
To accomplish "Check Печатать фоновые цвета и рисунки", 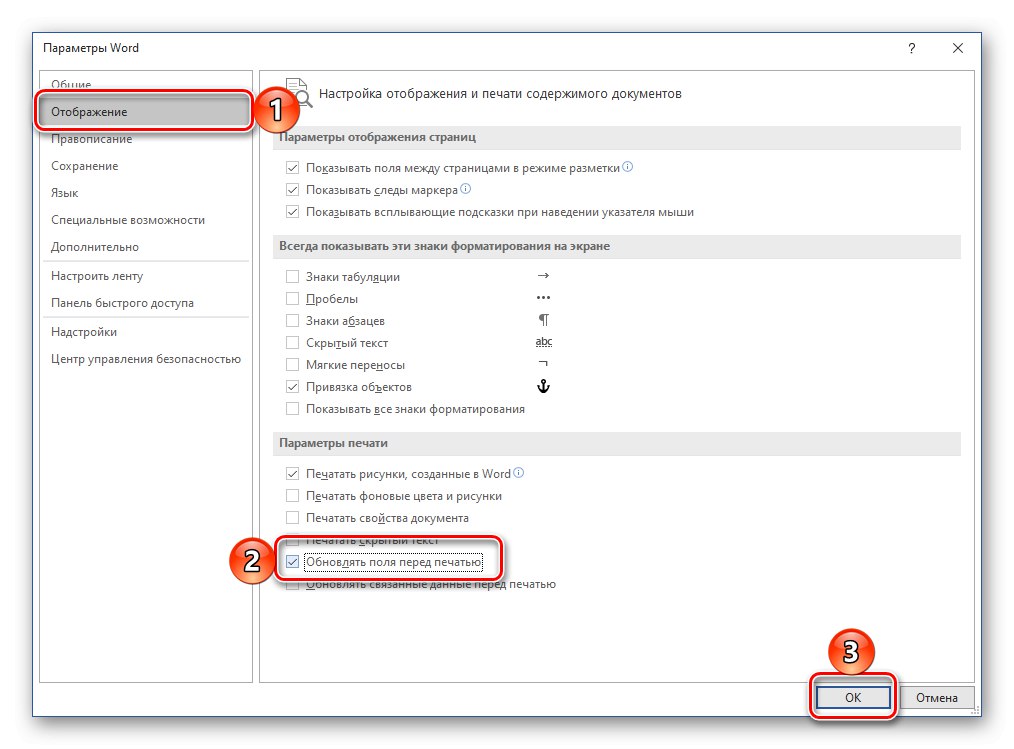I will point(292,496).
